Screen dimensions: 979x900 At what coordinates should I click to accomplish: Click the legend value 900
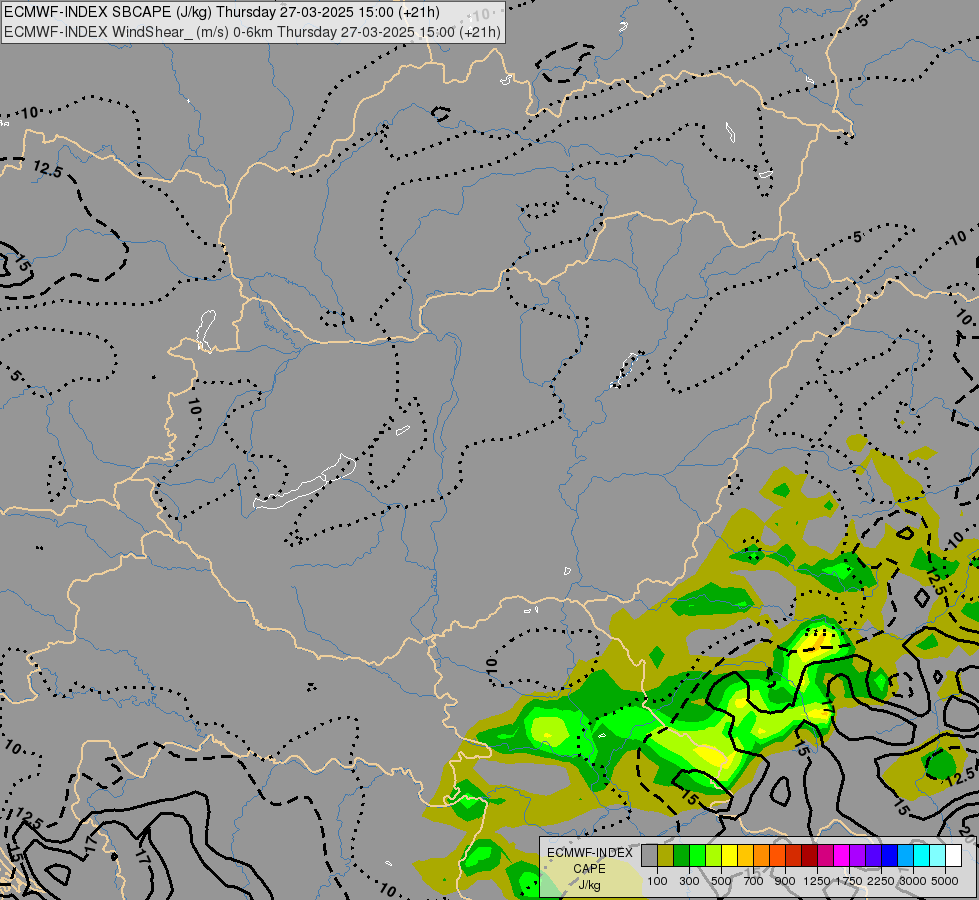coord(785,881)
